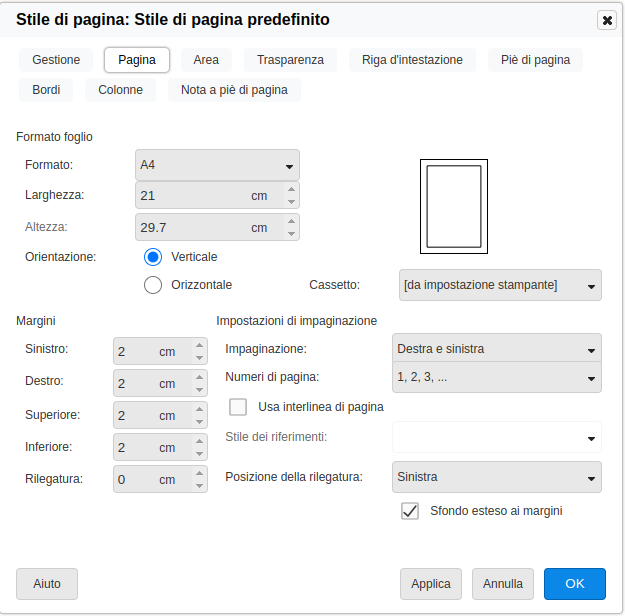The width and height of the screenshot is (625, 616).
Task: Switch to the Bordi tab
Action: [46, 90]
